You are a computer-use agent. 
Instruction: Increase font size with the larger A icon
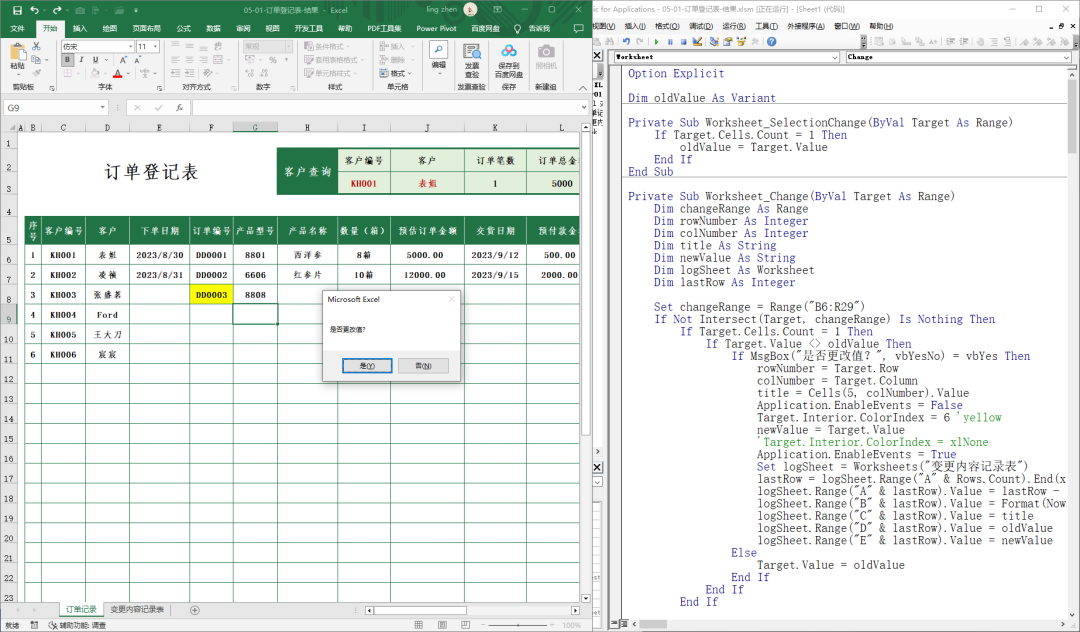[123, 60]
